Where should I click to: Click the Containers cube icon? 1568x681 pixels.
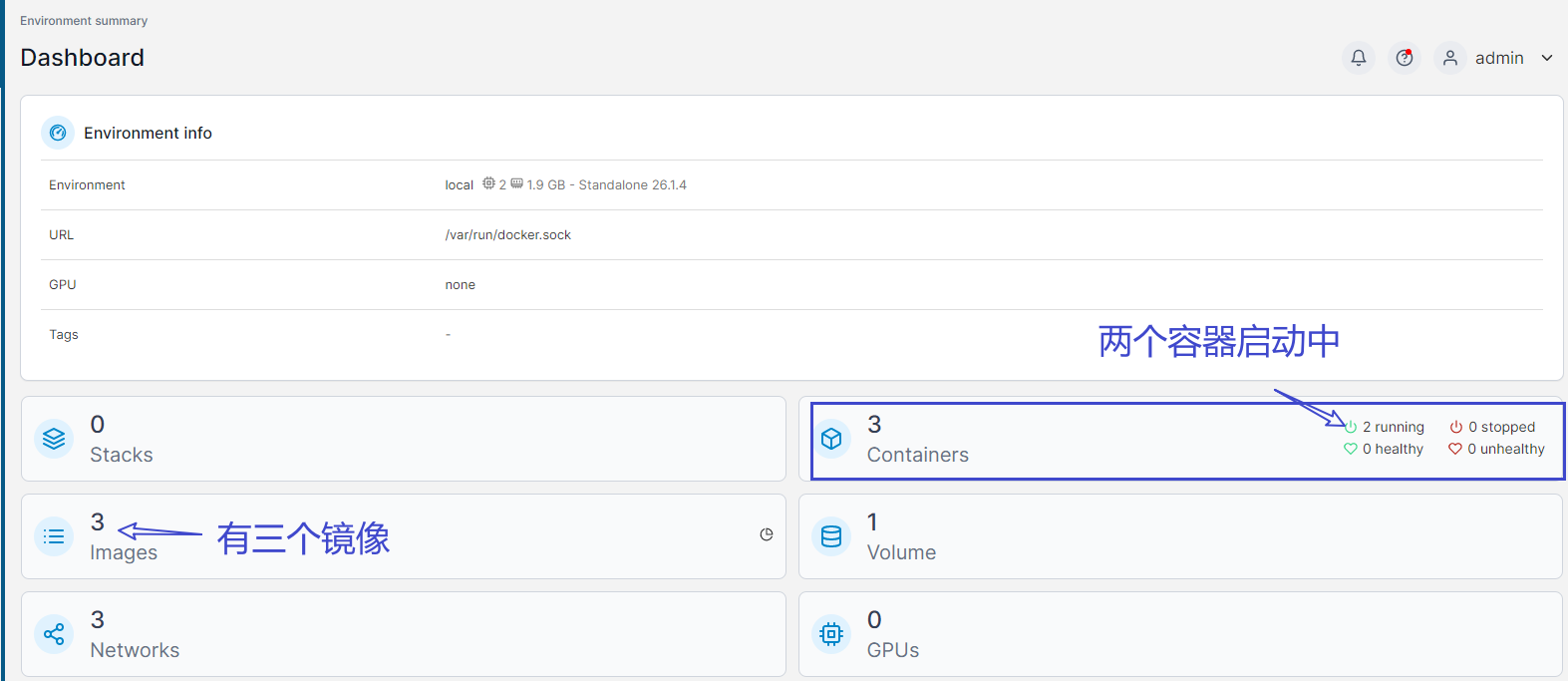point(831,439)
